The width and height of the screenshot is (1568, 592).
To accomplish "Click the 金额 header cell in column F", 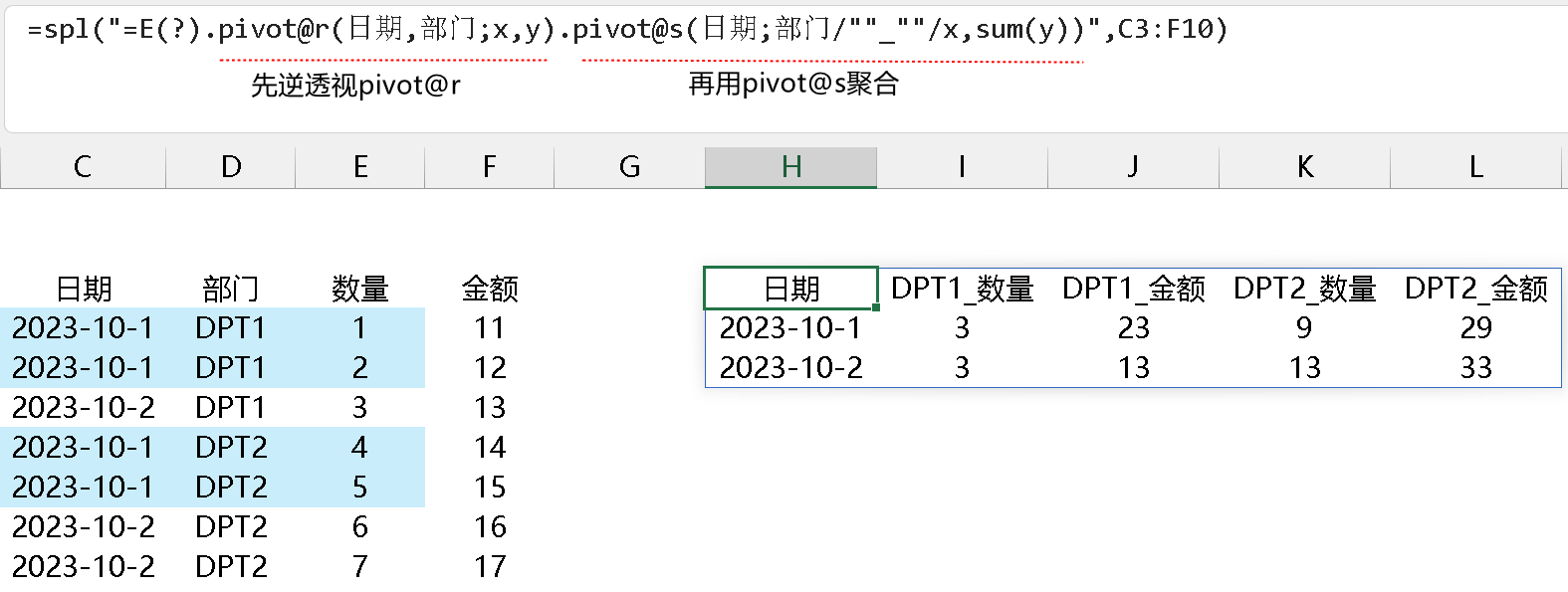I will [489, 289].
